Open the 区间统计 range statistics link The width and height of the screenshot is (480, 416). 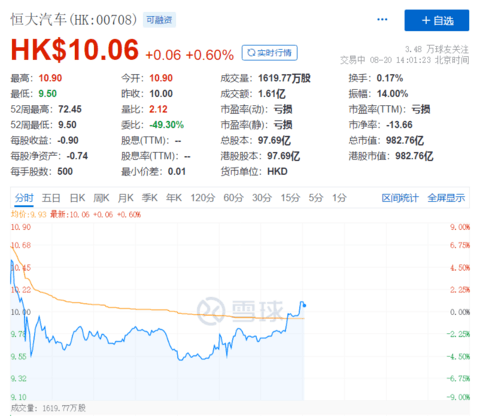coord(400,198)
